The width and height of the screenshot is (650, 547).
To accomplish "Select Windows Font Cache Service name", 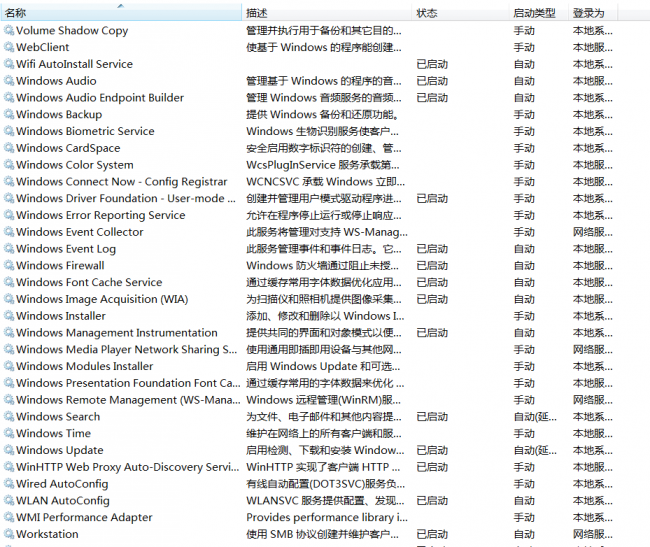I will (x=89, y=282).
